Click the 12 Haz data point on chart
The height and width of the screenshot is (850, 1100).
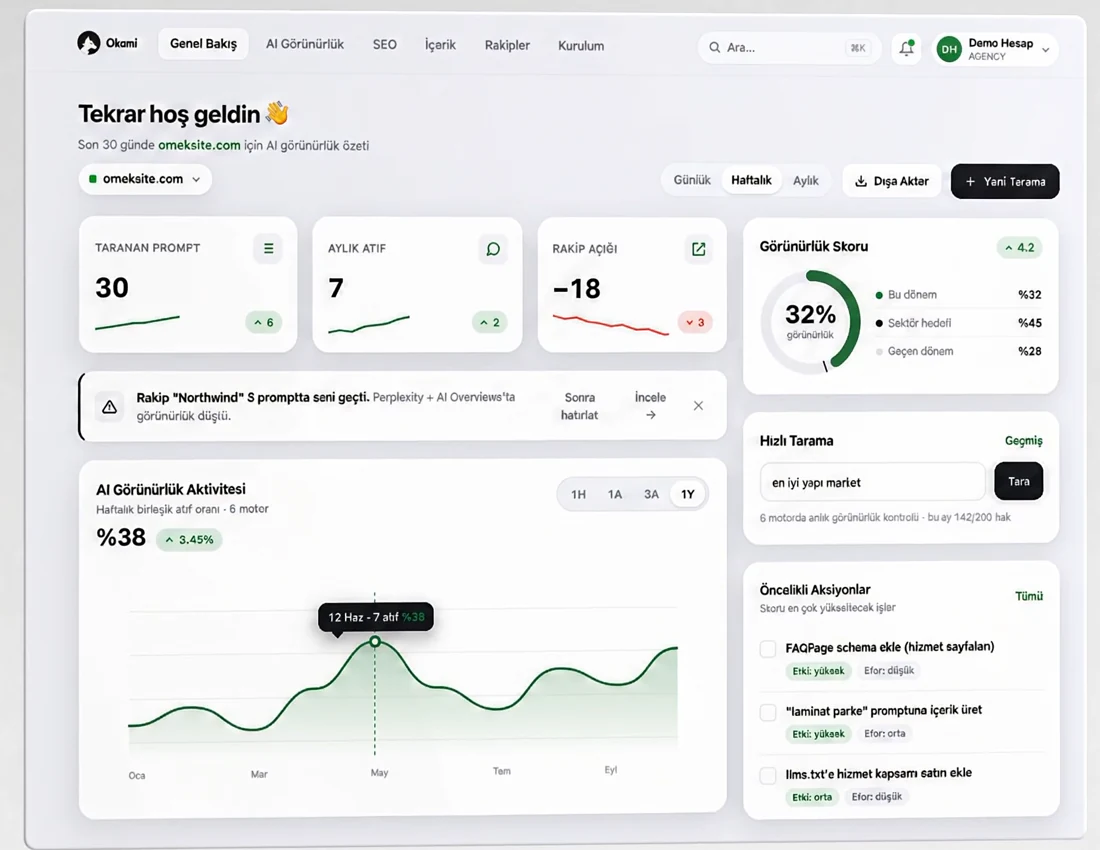coord(375,642)
